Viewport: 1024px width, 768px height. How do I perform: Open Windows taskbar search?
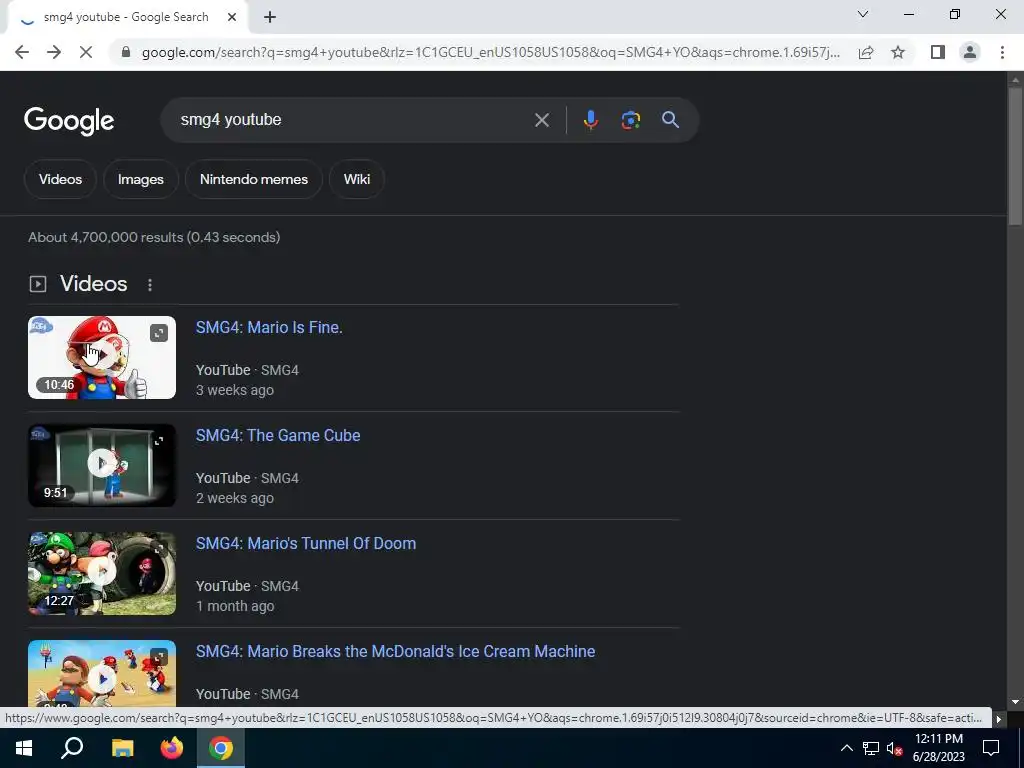[x=72, y=748]
